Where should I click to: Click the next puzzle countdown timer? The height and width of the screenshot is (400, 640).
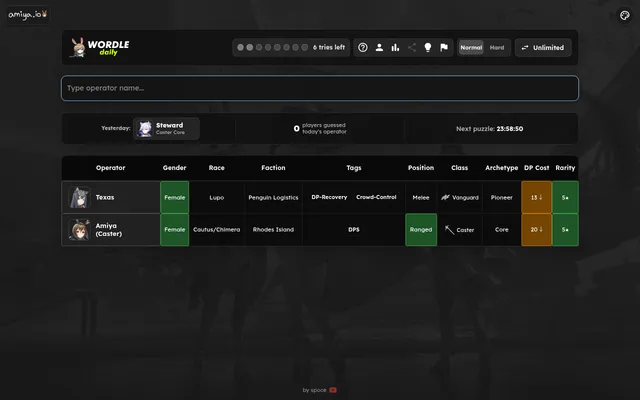click(x=489, y=129)
